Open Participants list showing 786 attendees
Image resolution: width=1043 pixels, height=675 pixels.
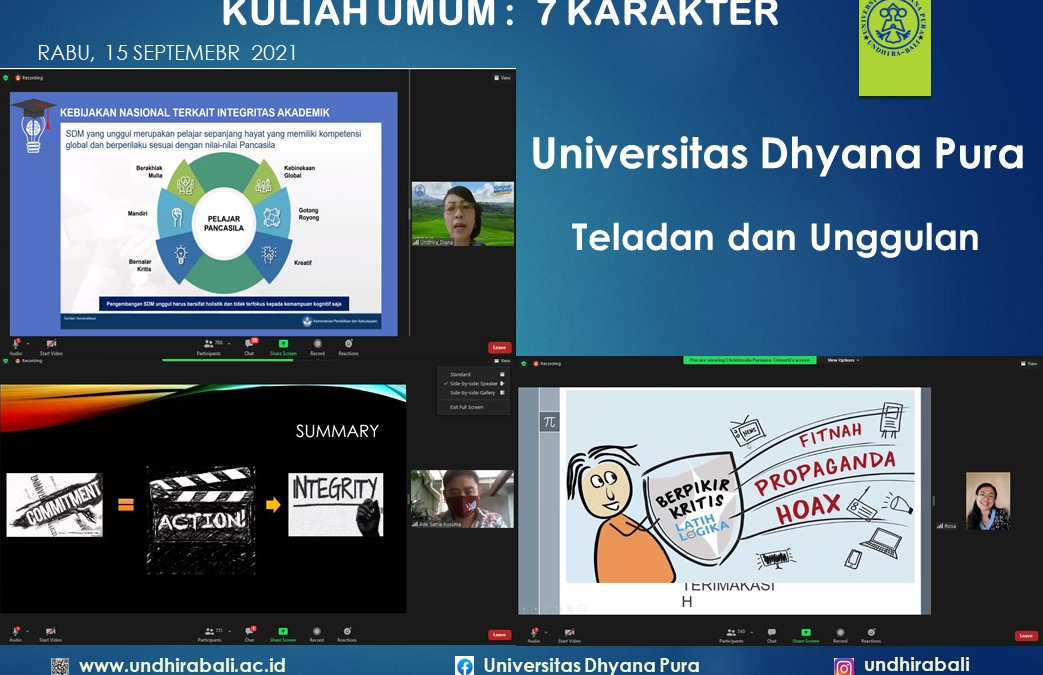210,346
